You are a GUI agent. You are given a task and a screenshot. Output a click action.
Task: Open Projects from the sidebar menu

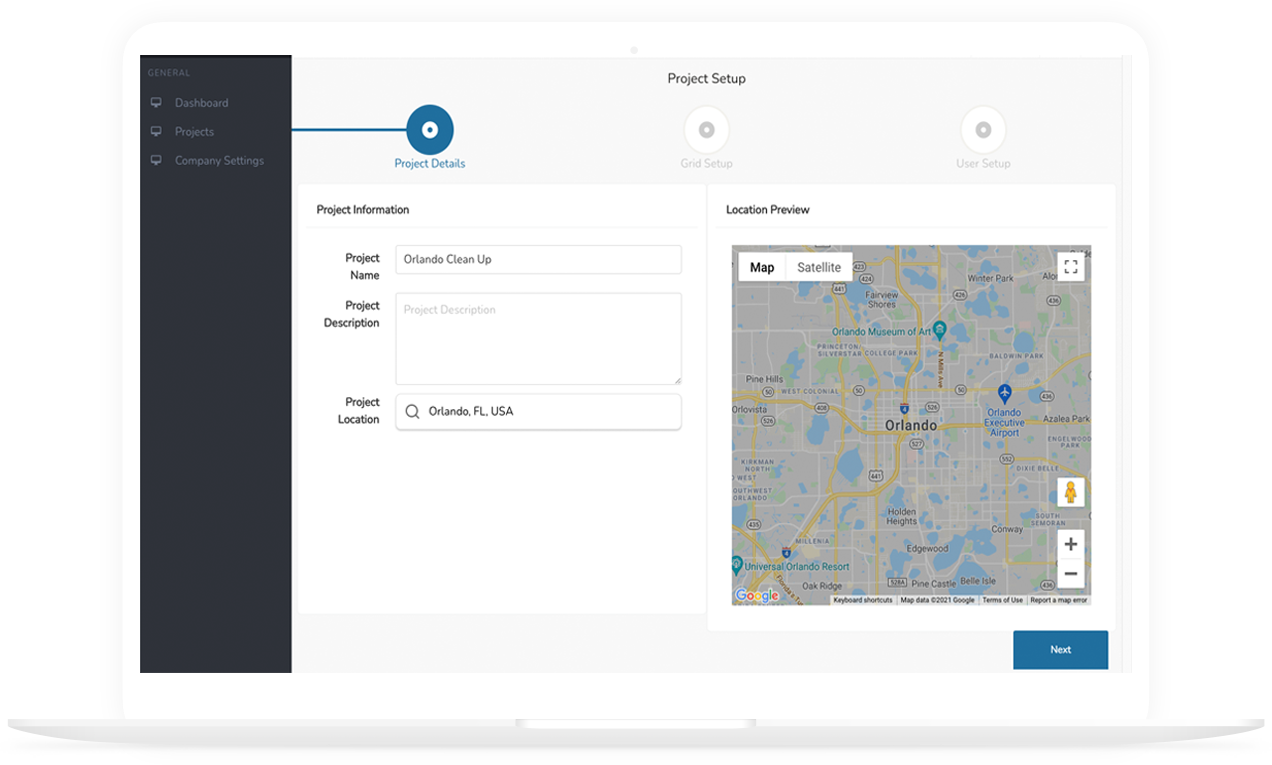pyautogui.click(x=194, y=132)
